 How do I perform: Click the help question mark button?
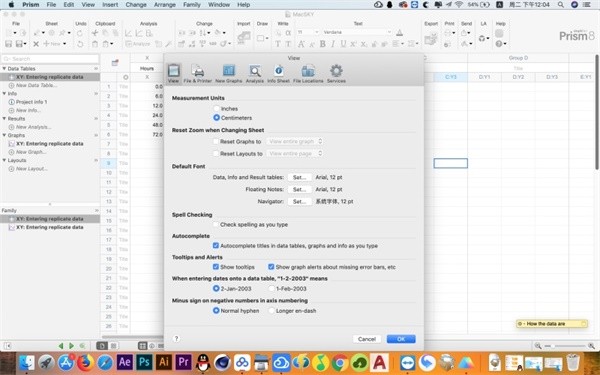pyautogui.click(x=176, y=339)
